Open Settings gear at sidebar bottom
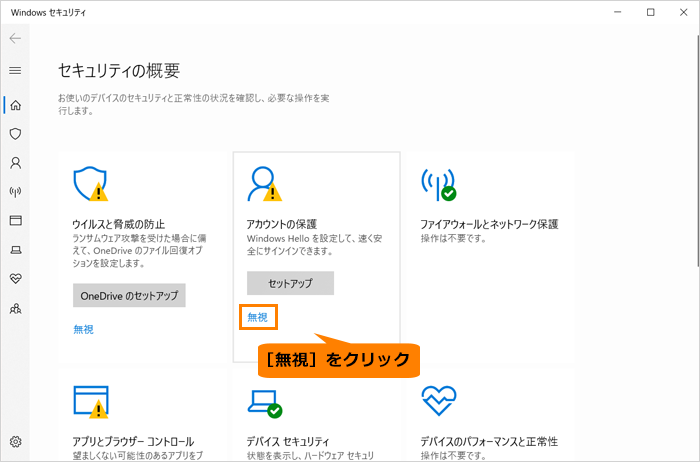This screenshot has height=462, width=700. click(16, 441)
